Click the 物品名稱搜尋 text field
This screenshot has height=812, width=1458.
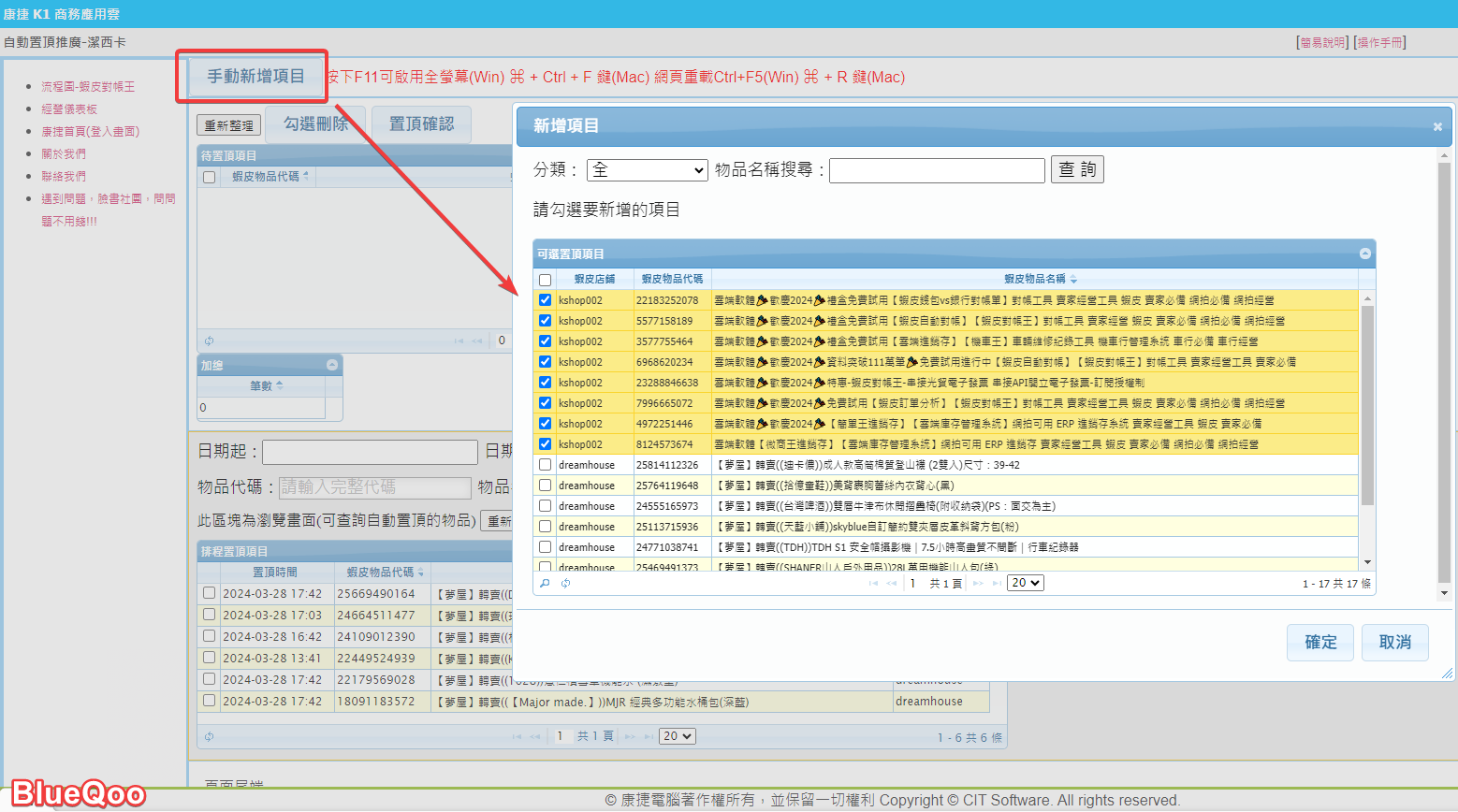pos(937,170)
